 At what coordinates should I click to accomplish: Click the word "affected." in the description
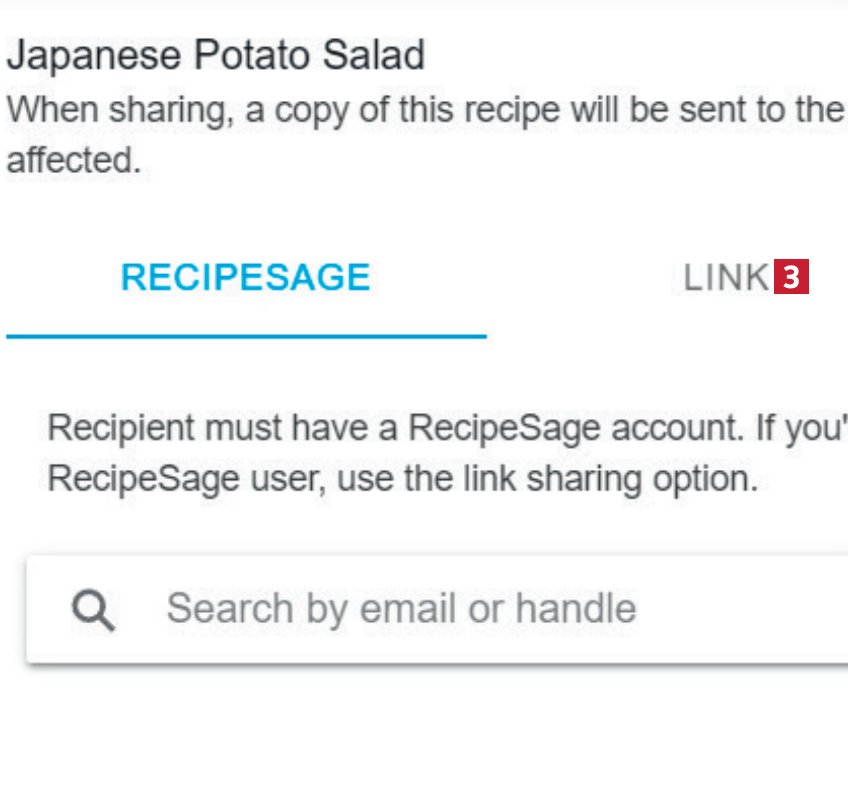(x=74, y=160)
